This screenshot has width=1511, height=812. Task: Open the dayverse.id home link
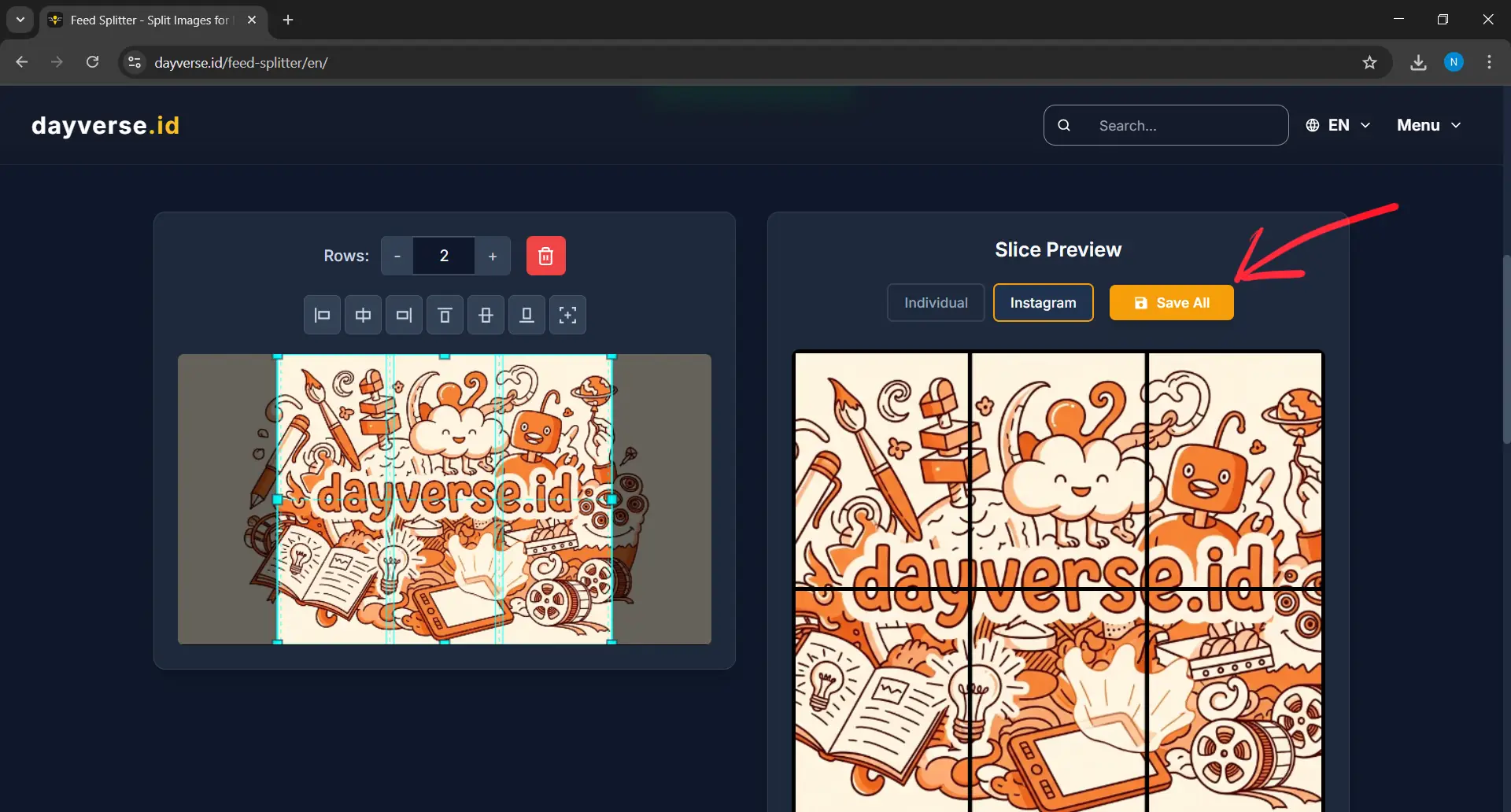pyautogui.click(x=105, y=124)
